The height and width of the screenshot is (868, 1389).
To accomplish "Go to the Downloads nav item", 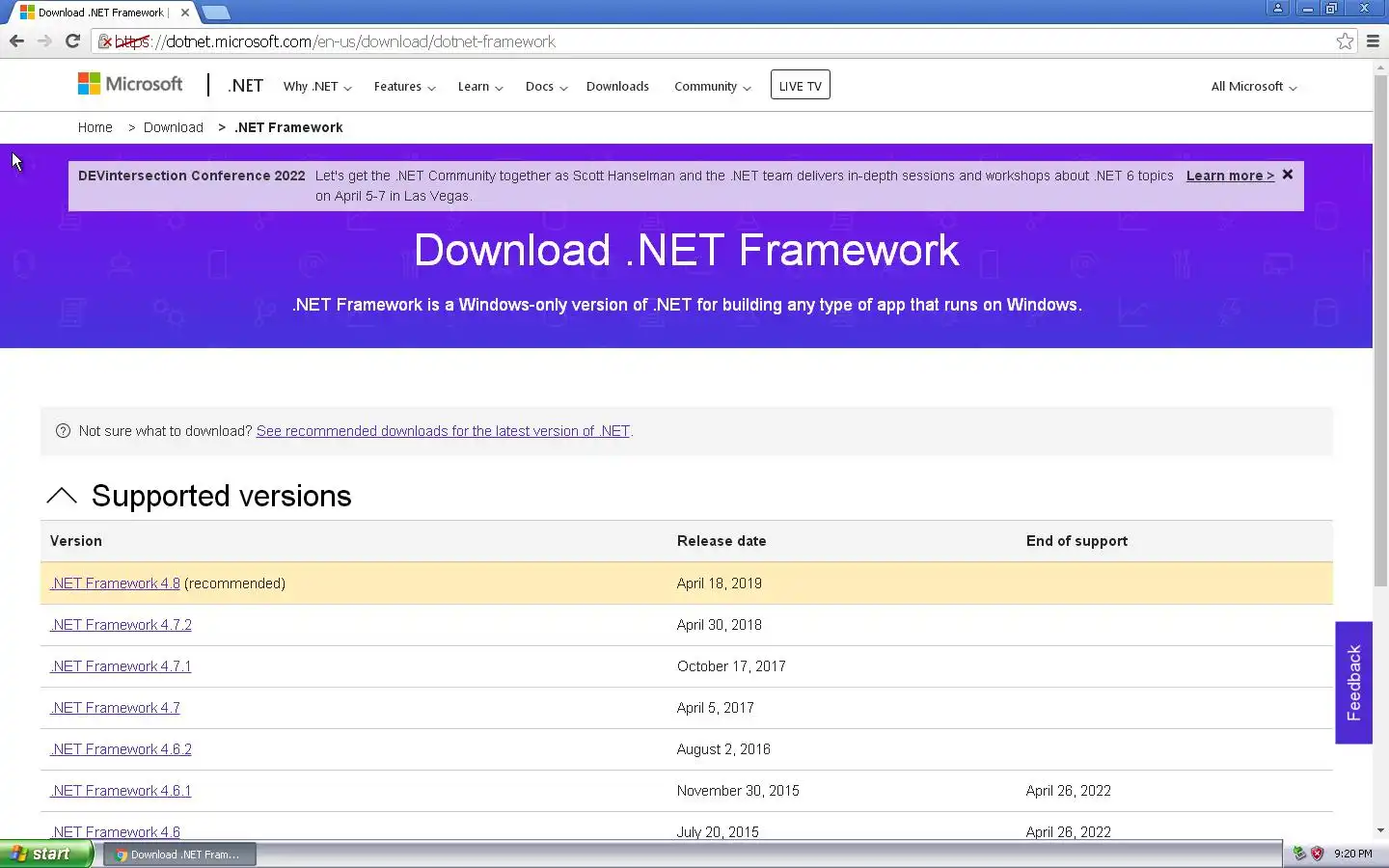I will [617, 87].
